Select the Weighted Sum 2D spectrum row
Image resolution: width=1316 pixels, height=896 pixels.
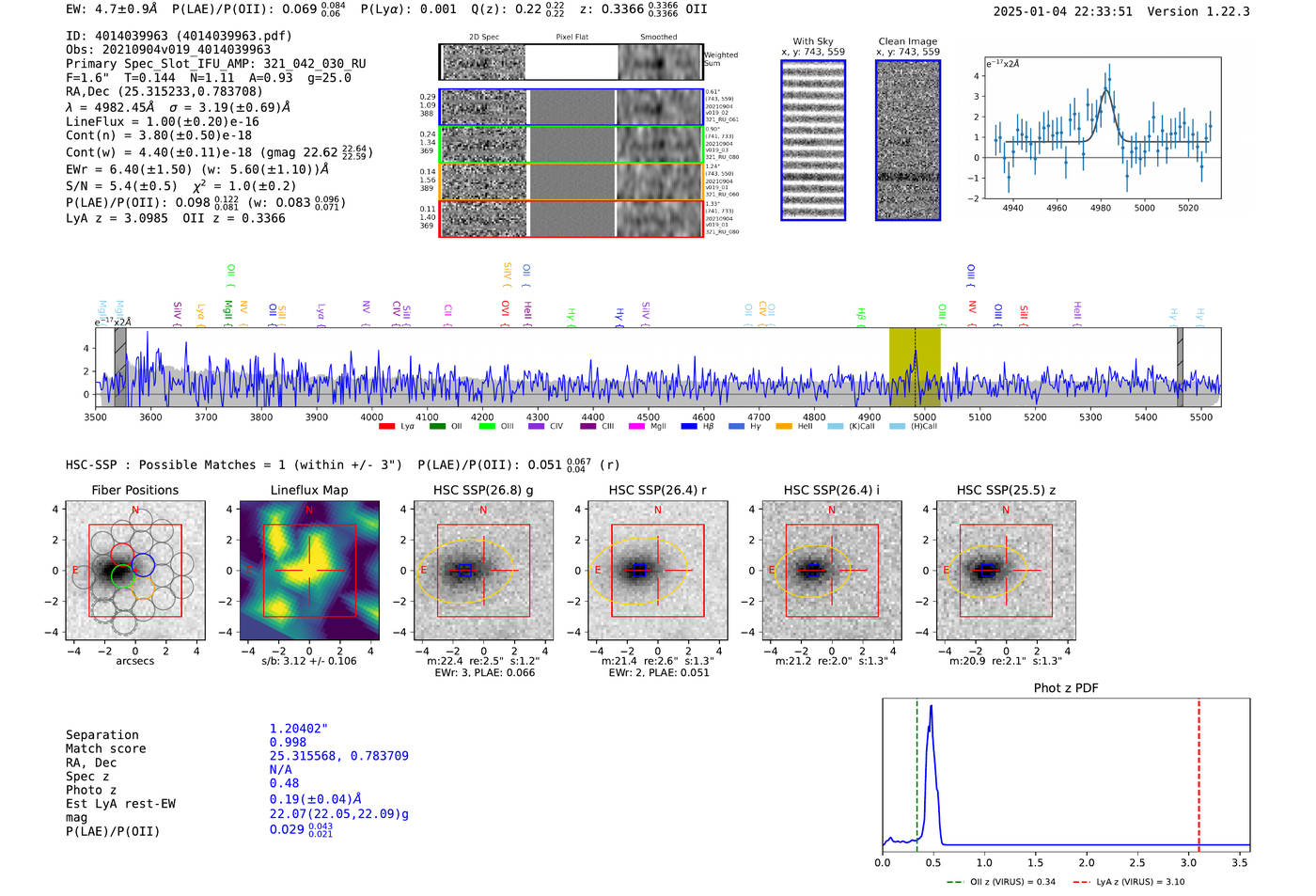(572, 62)
